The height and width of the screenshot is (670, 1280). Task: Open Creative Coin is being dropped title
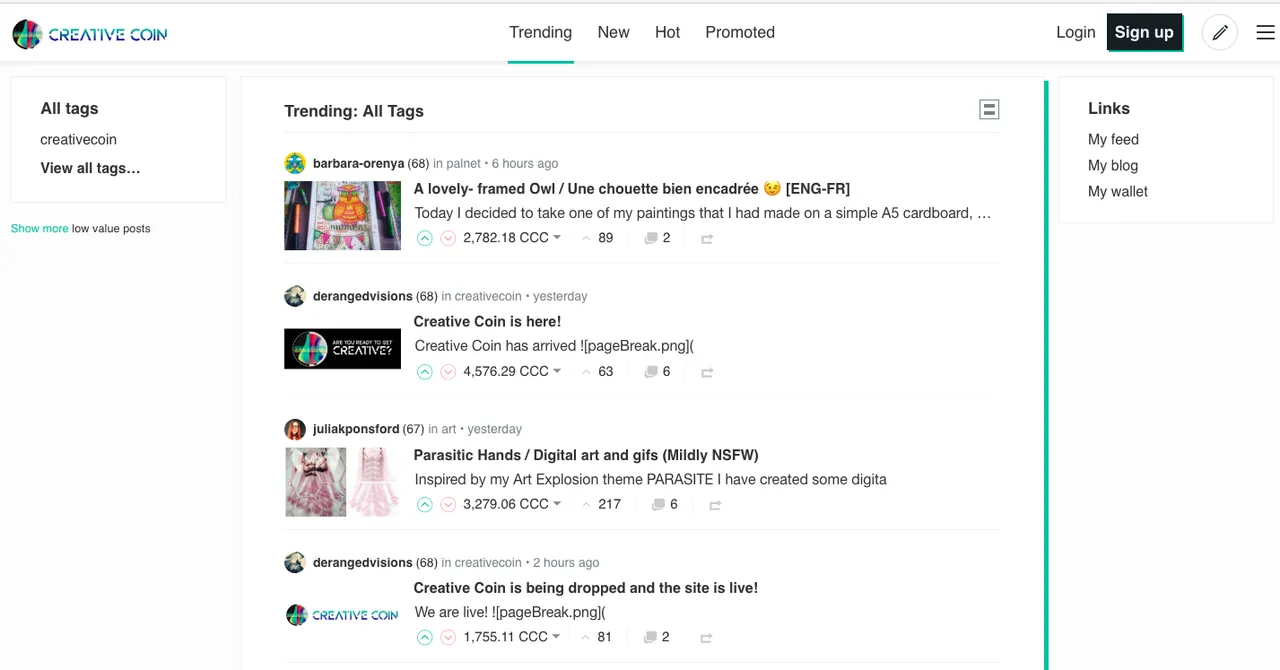[586, 588]
